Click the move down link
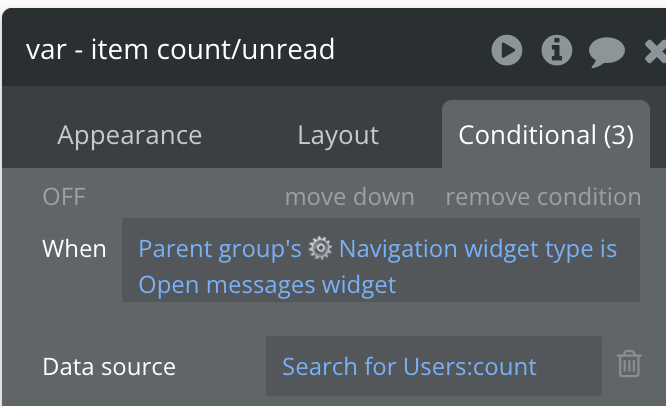 click(349, 197)
